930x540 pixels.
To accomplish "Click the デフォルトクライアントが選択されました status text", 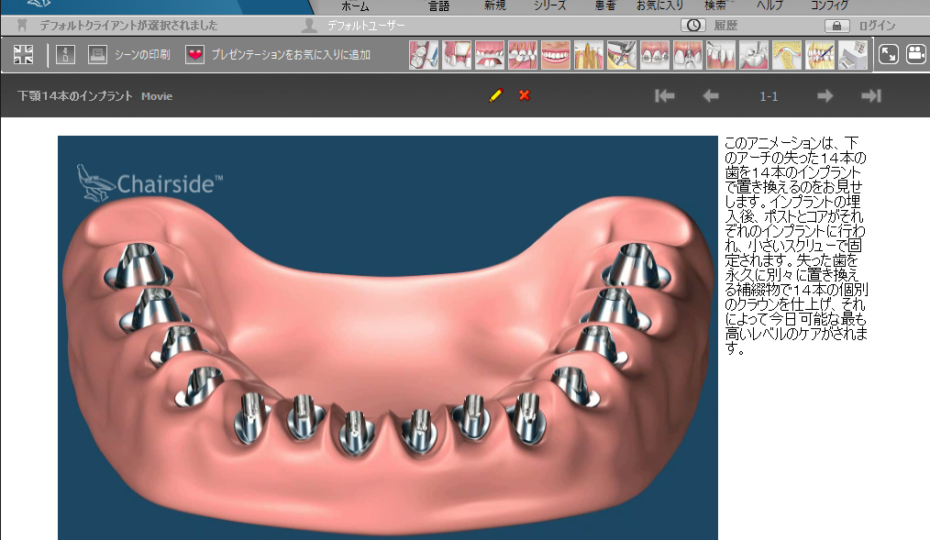I will [x=129, y=26].
